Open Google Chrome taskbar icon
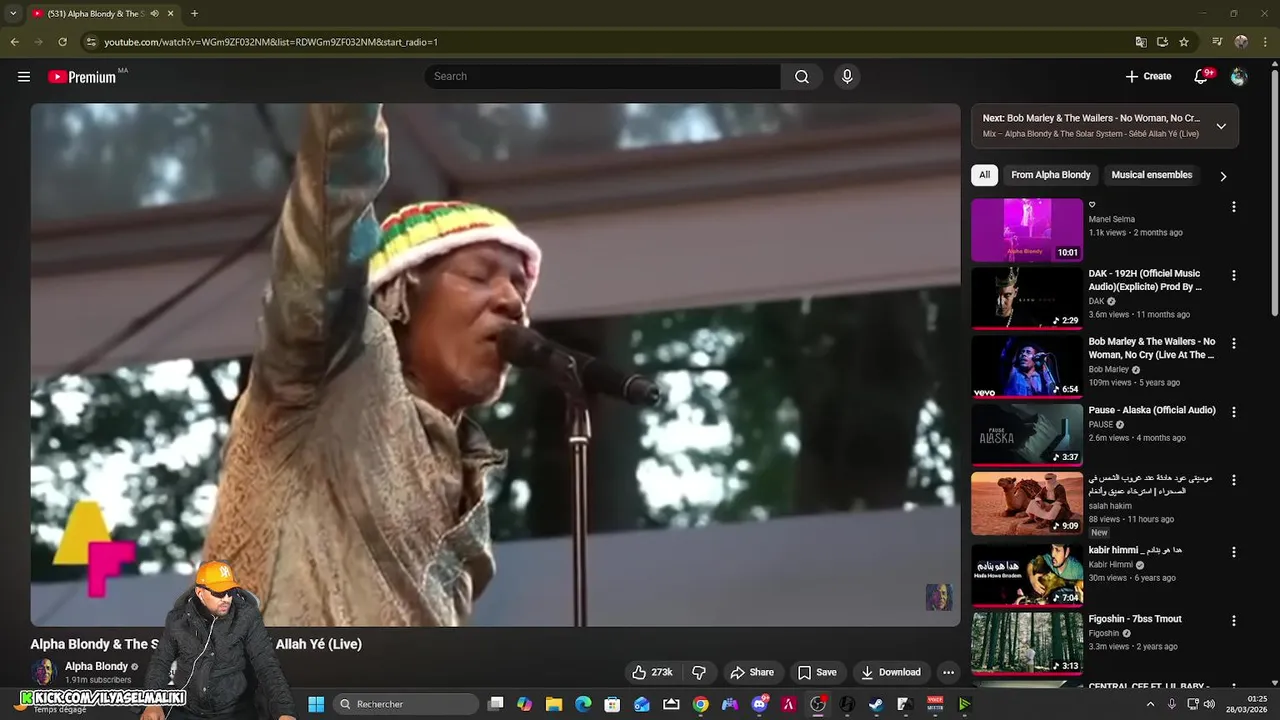Screen dimensions: 1280x720 pyautogui.click(x=701, y=704)
